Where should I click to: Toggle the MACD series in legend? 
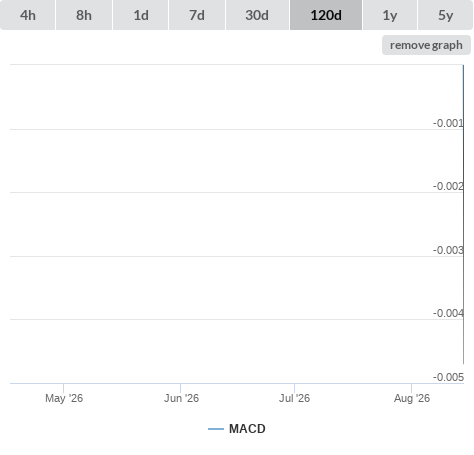[x=247, y=429]
